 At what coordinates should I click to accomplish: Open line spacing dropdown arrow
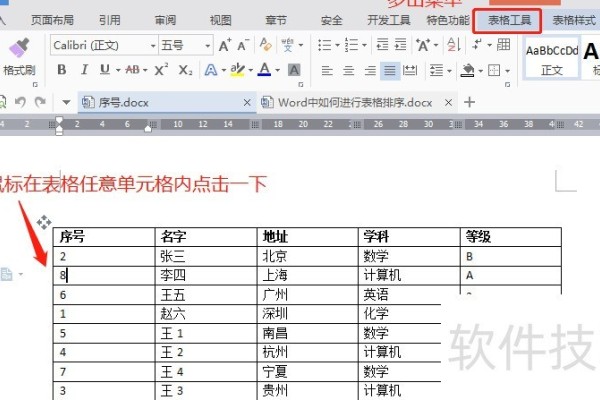coord(449,71)
